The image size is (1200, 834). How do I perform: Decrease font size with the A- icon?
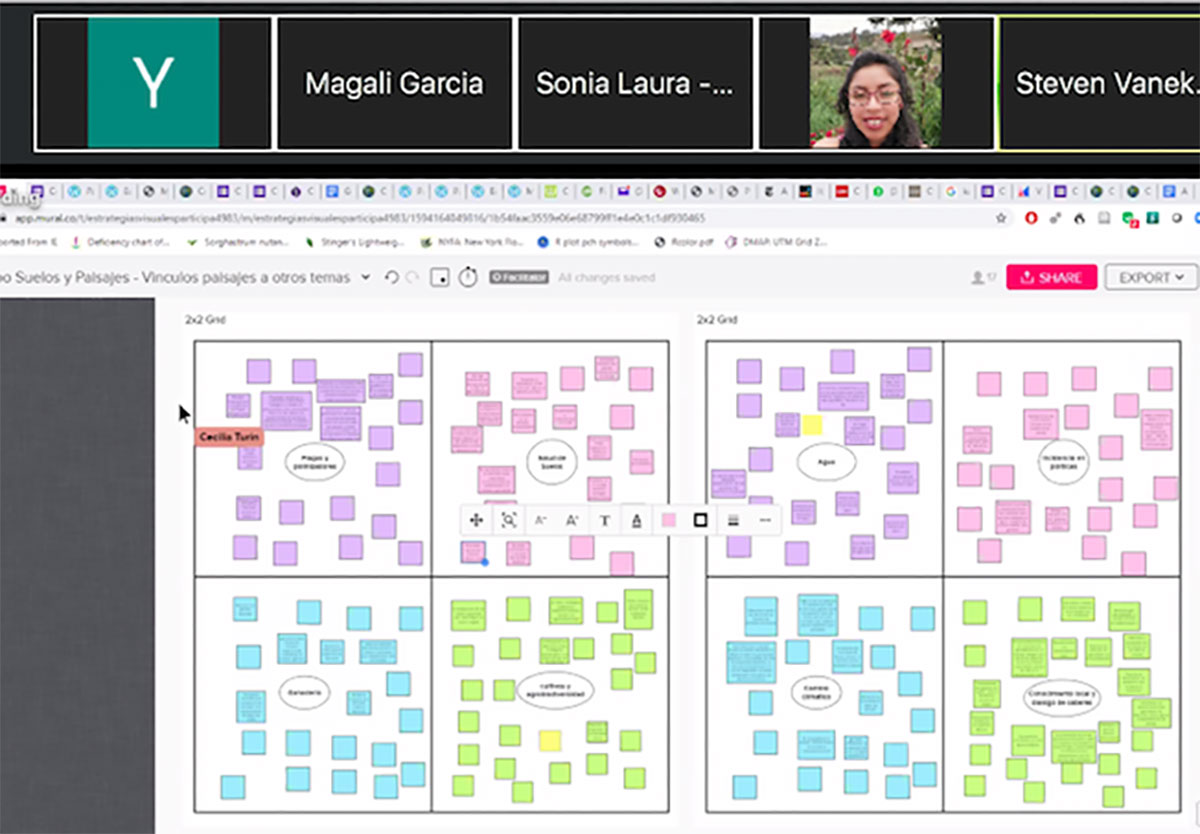point(541,520)
